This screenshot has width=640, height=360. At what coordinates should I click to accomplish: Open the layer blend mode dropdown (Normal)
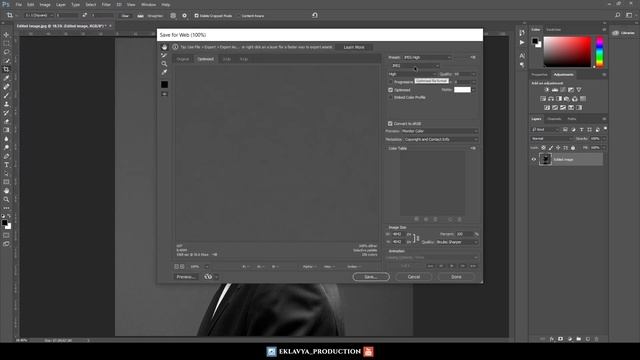(x=551, y=139)
